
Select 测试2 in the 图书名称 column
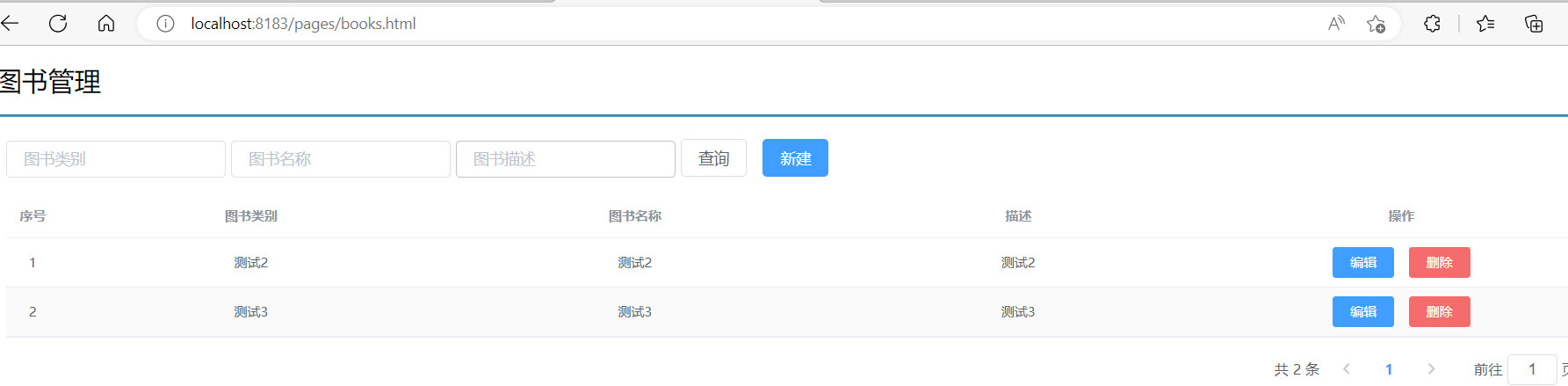coord(635,263)
